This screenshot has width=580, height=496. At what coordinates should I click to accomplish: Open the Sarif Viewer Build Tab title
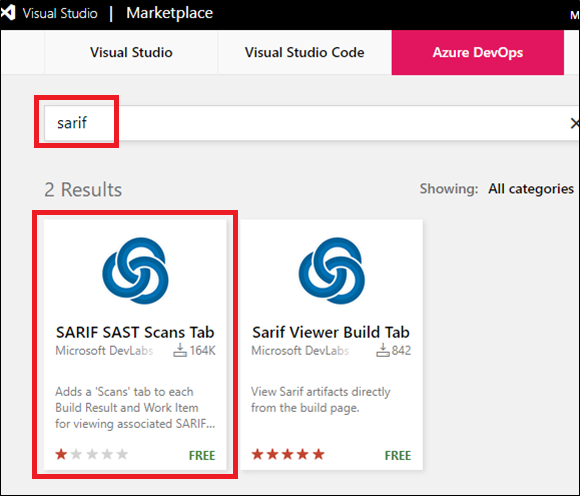point(331,332)
